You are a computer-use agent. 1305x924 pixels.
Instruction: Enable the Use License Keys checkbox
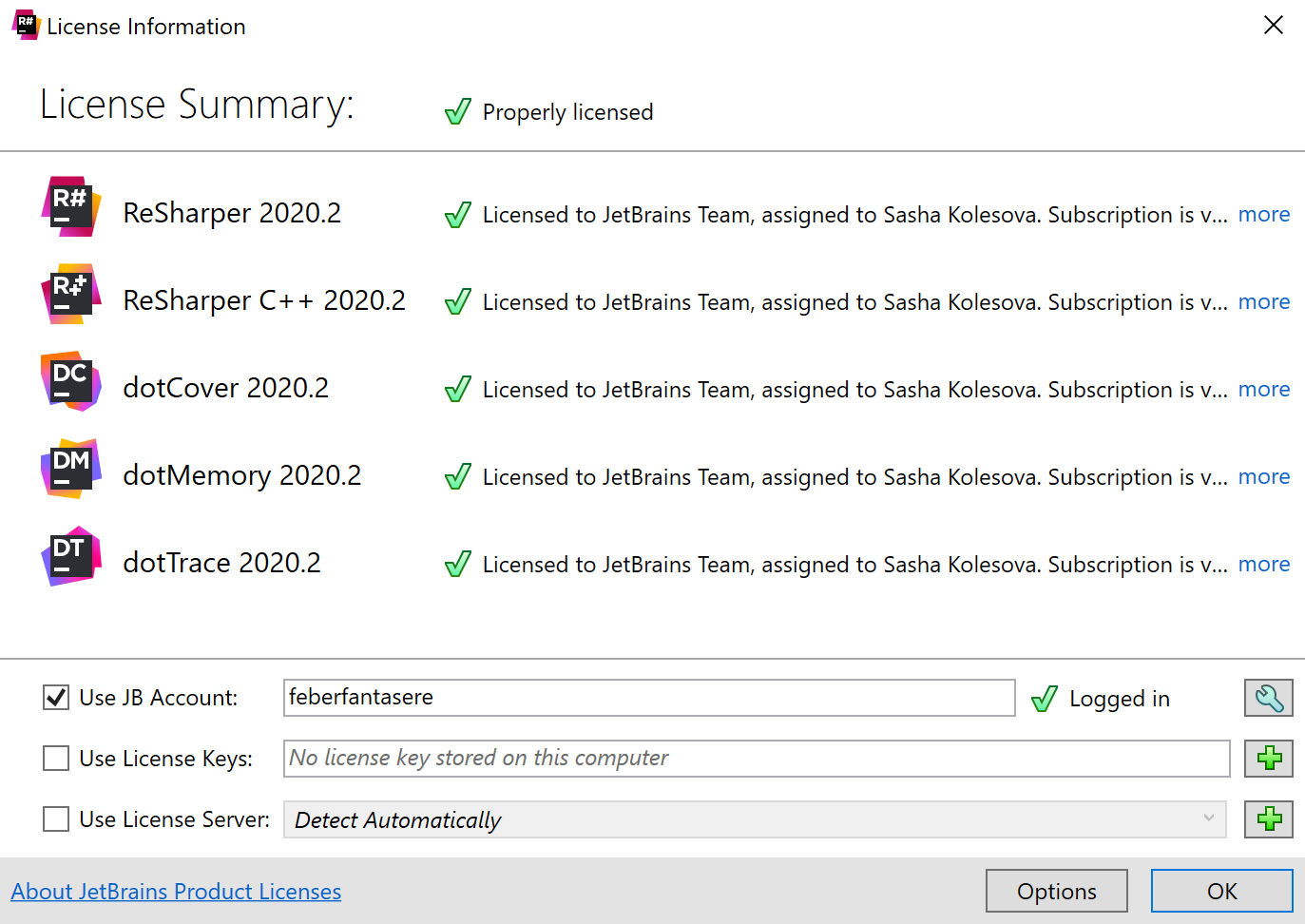pyautogui.click(x=56, y=759)
